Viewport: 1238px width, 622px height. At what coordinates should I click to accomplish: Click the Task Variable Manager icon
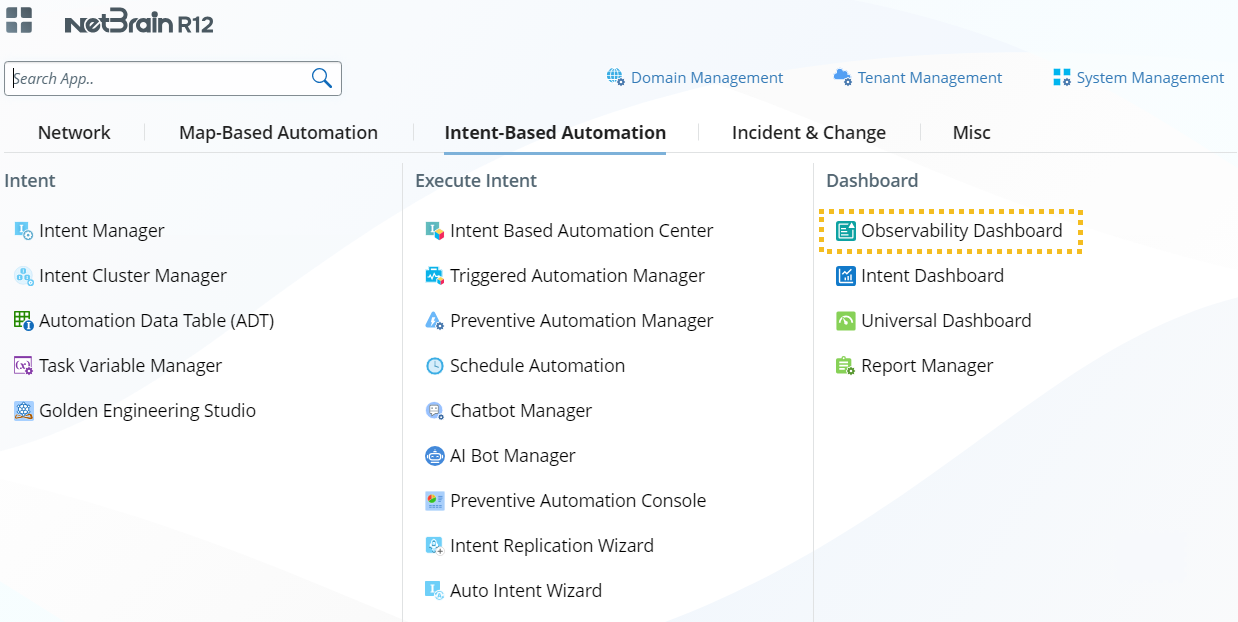[23, 366]
